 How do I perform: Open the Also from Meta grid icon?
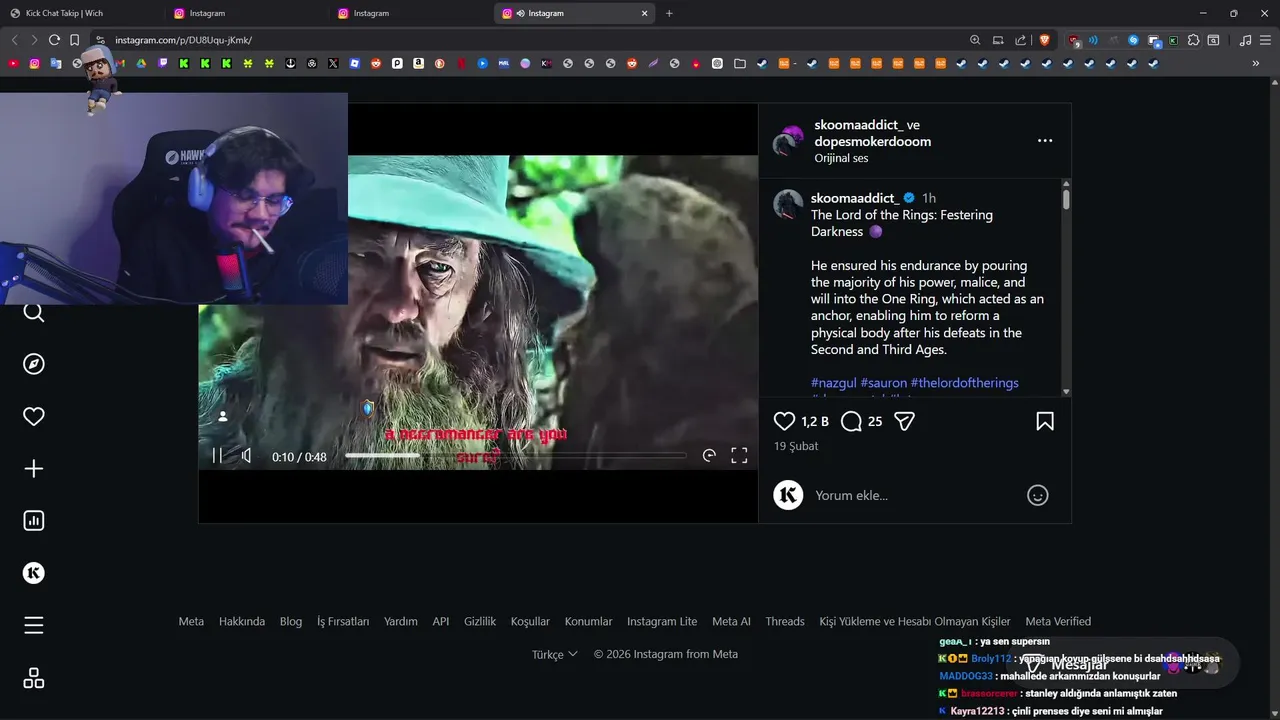click(34, 678)
